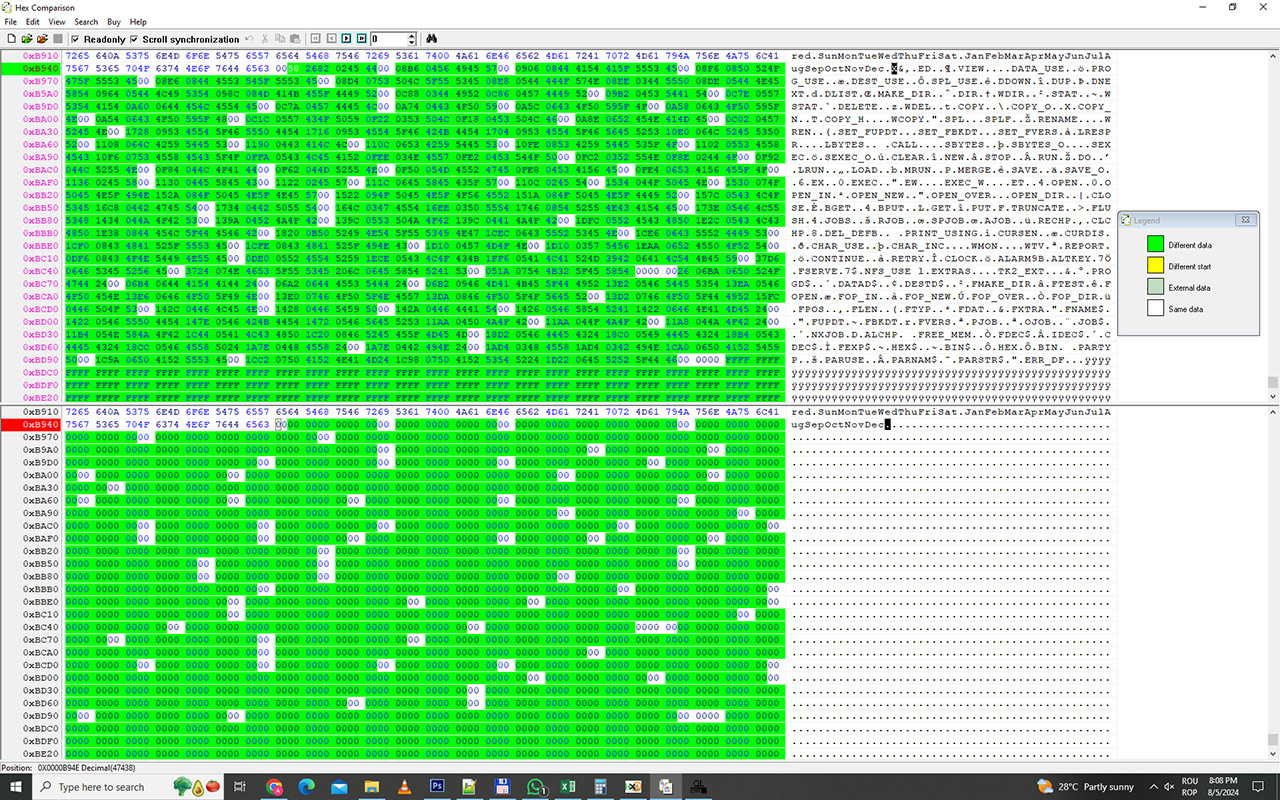Click the 'Same data' legend label
The width and height of the screenshot is (1280, 800).
click(1186, 310)
